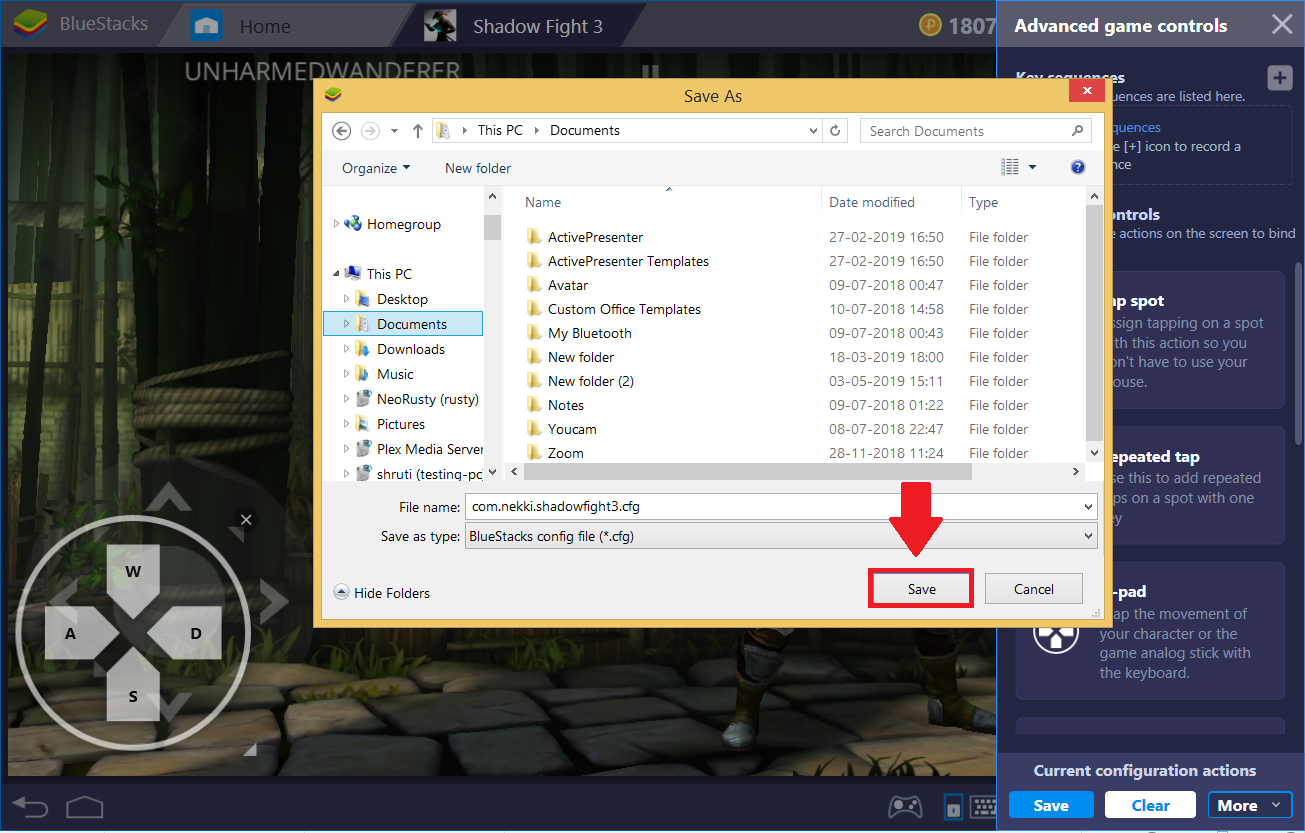Open recent locations dropdown arrow

pyautogui.click(x=394, y=131)
